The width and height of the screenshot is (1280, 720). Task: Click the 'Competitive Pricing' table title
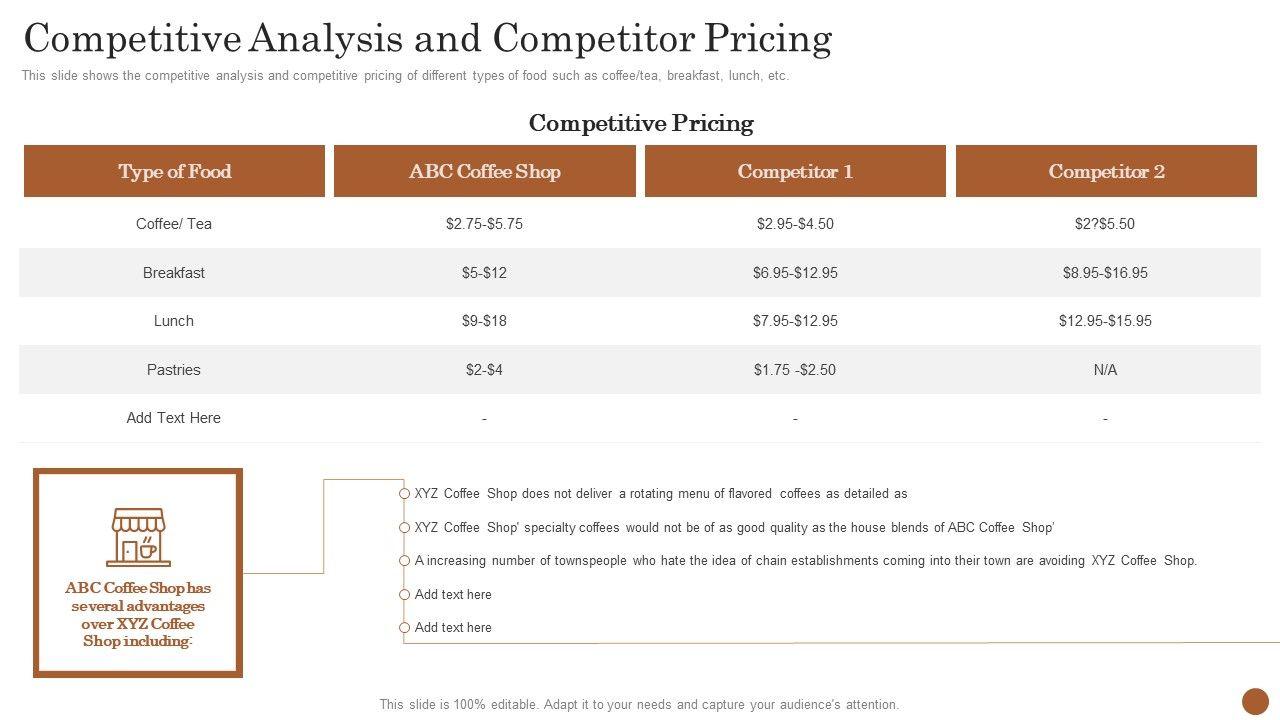point(641,123)
